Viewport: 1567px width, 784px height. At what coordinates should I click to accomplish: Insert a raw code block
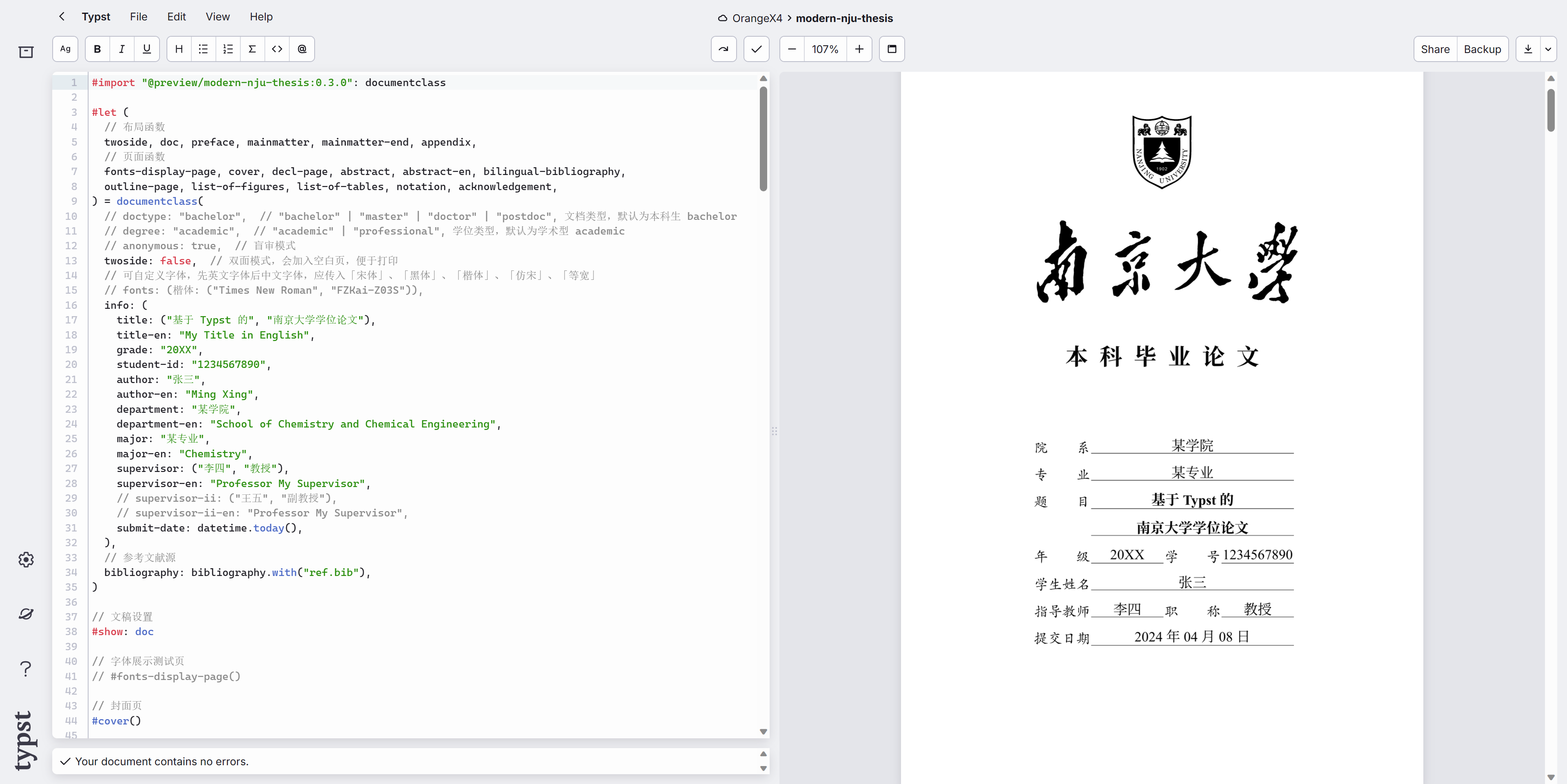pos(277,49)
